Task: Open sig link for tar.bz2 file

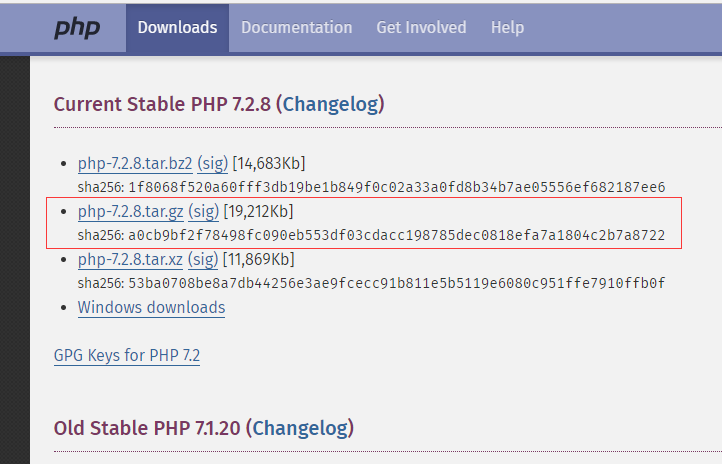Action: coord(212,163)
